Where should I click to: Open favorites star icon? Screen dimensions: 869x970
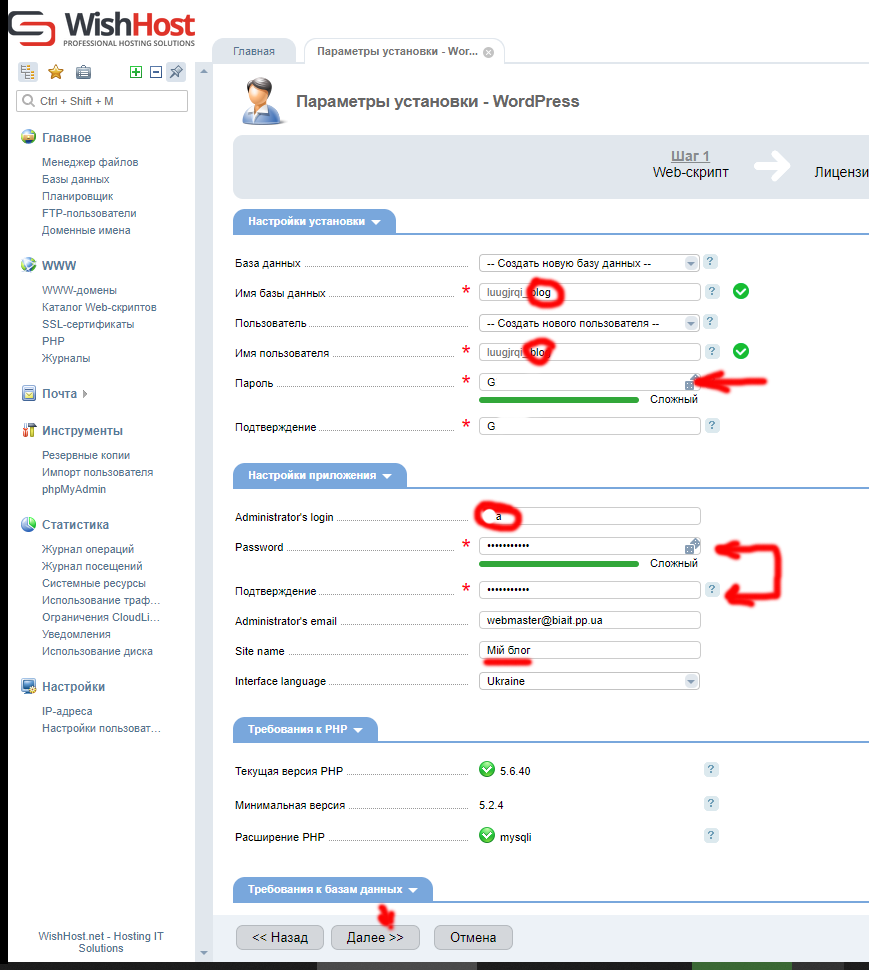56,72
